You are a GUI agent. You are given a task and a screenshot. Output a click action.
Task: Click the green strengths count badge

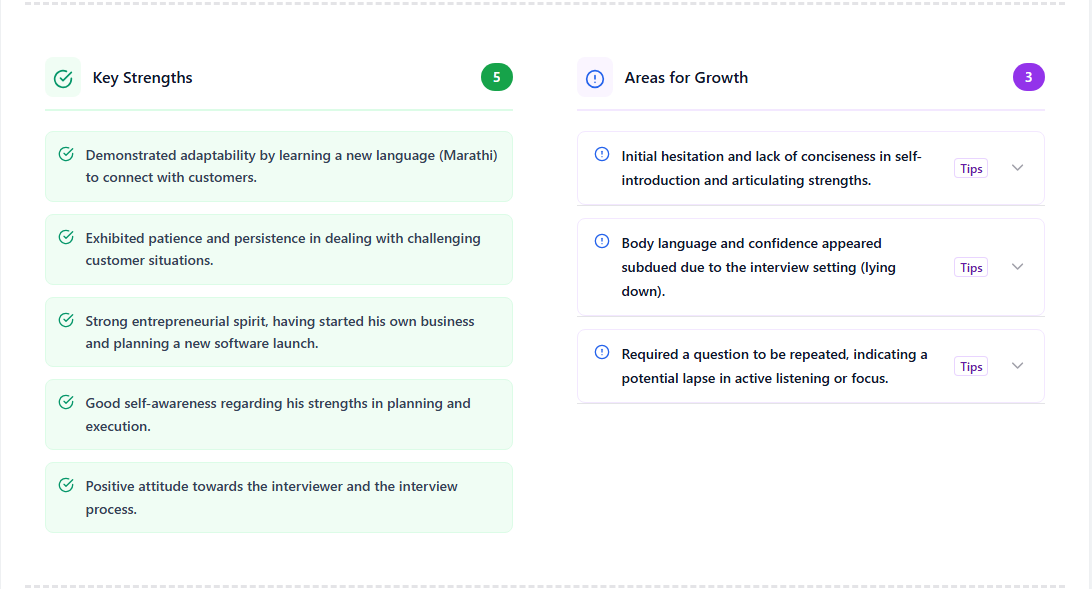[497, 77]
